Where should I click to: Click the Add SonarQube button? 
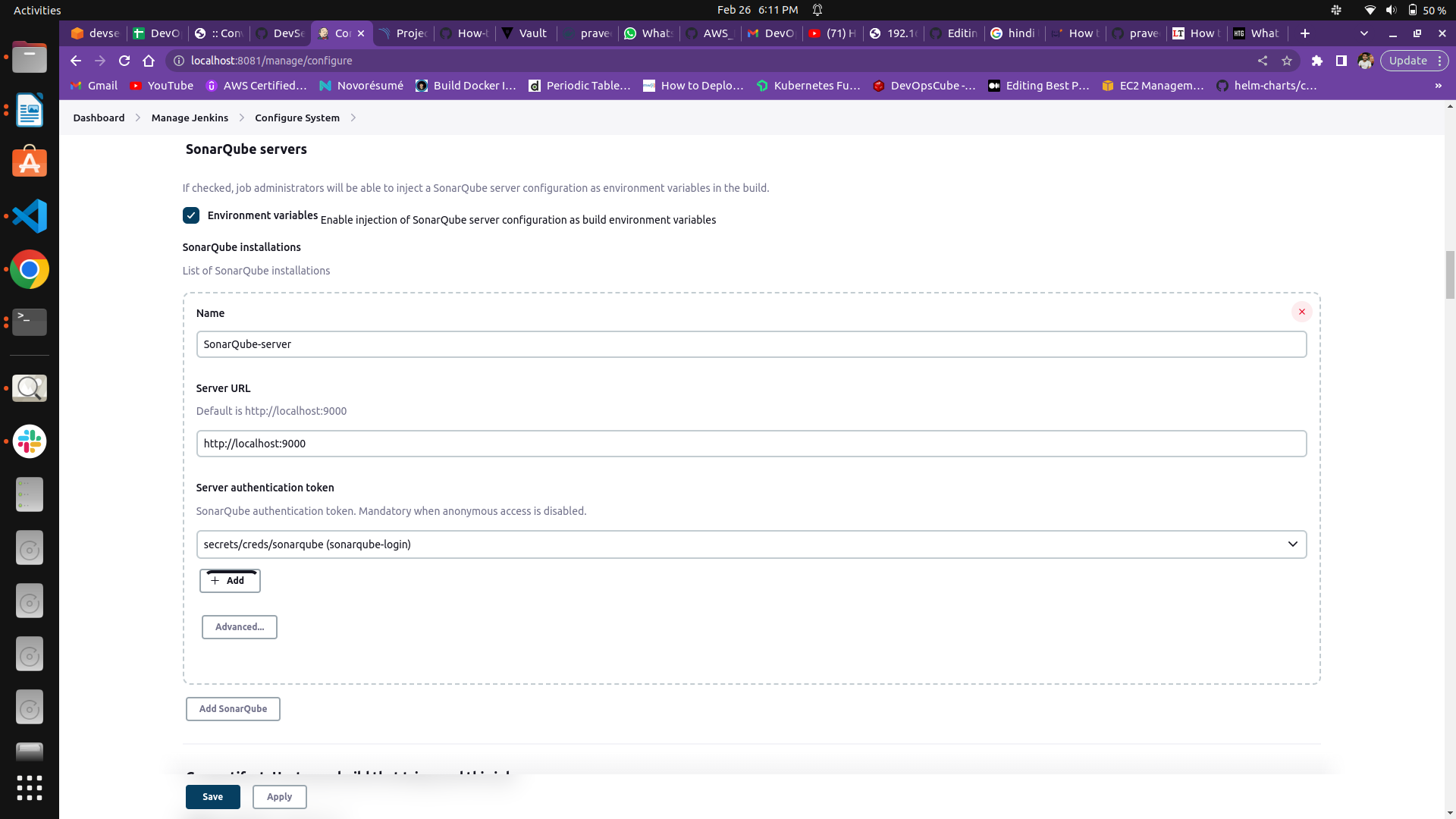[x=233, y=709]
